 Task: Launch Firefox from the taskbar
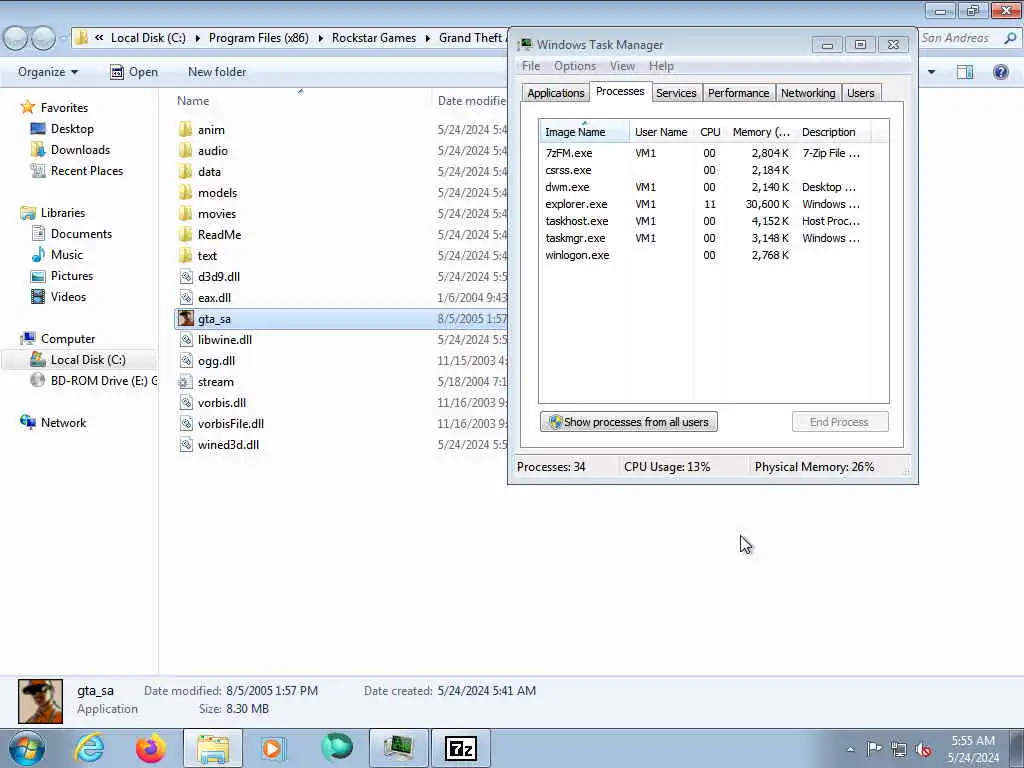(151, 748)
